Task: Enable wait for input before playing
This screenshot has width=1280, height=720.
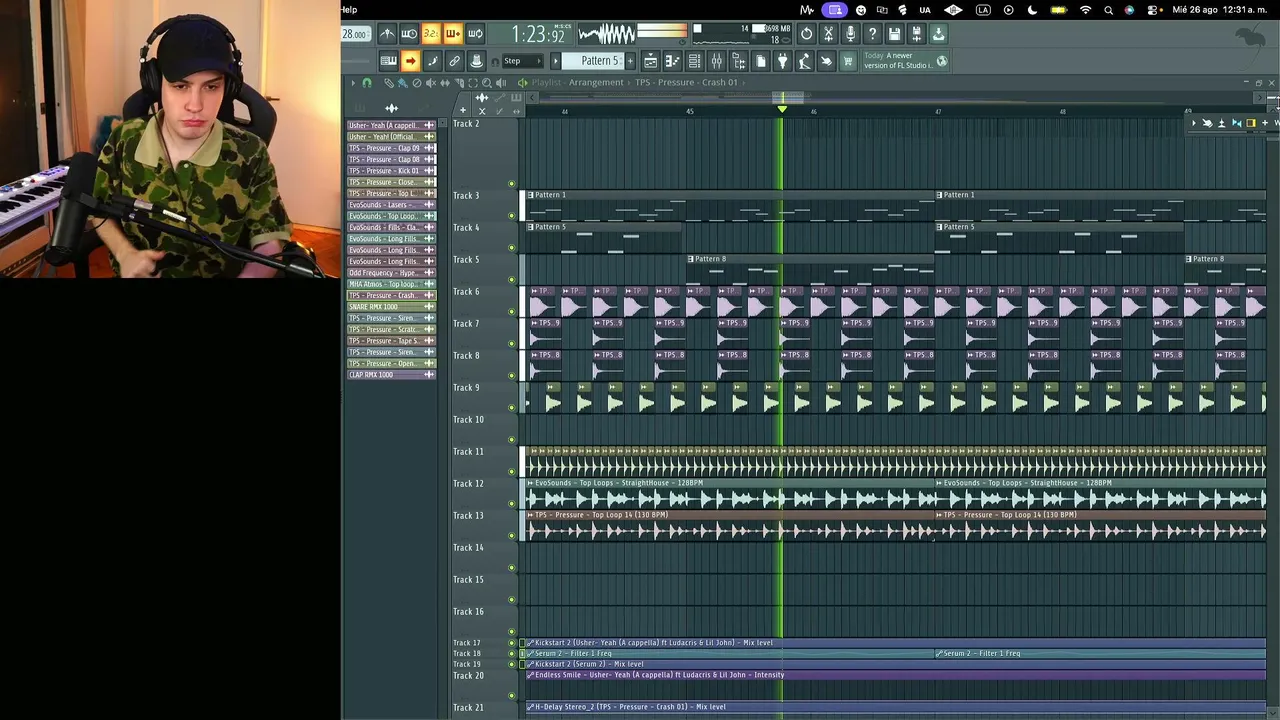Action: coord(409,34)
